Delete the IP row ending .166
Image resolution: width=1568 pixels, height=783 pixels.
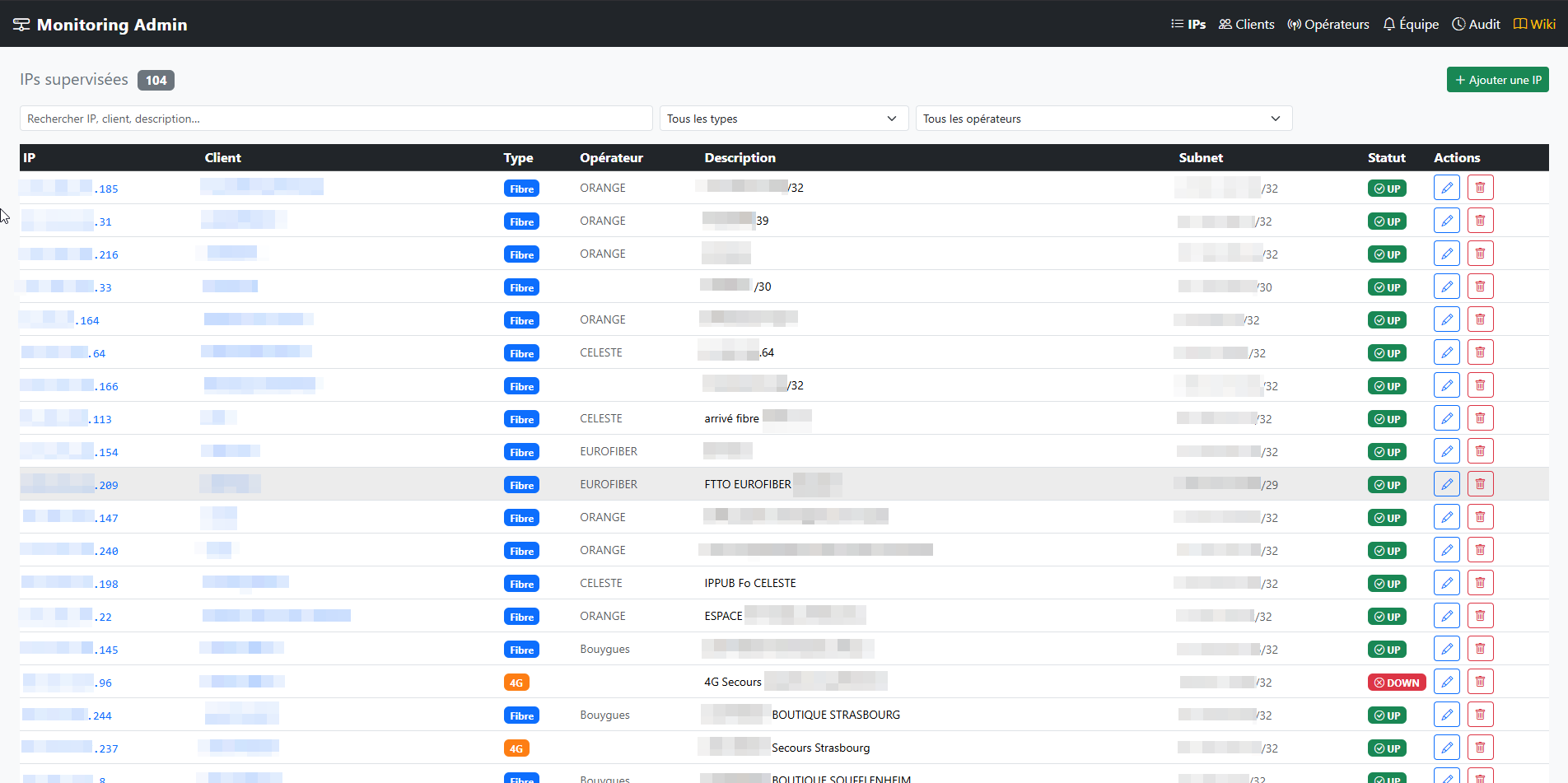(1480, 385)
